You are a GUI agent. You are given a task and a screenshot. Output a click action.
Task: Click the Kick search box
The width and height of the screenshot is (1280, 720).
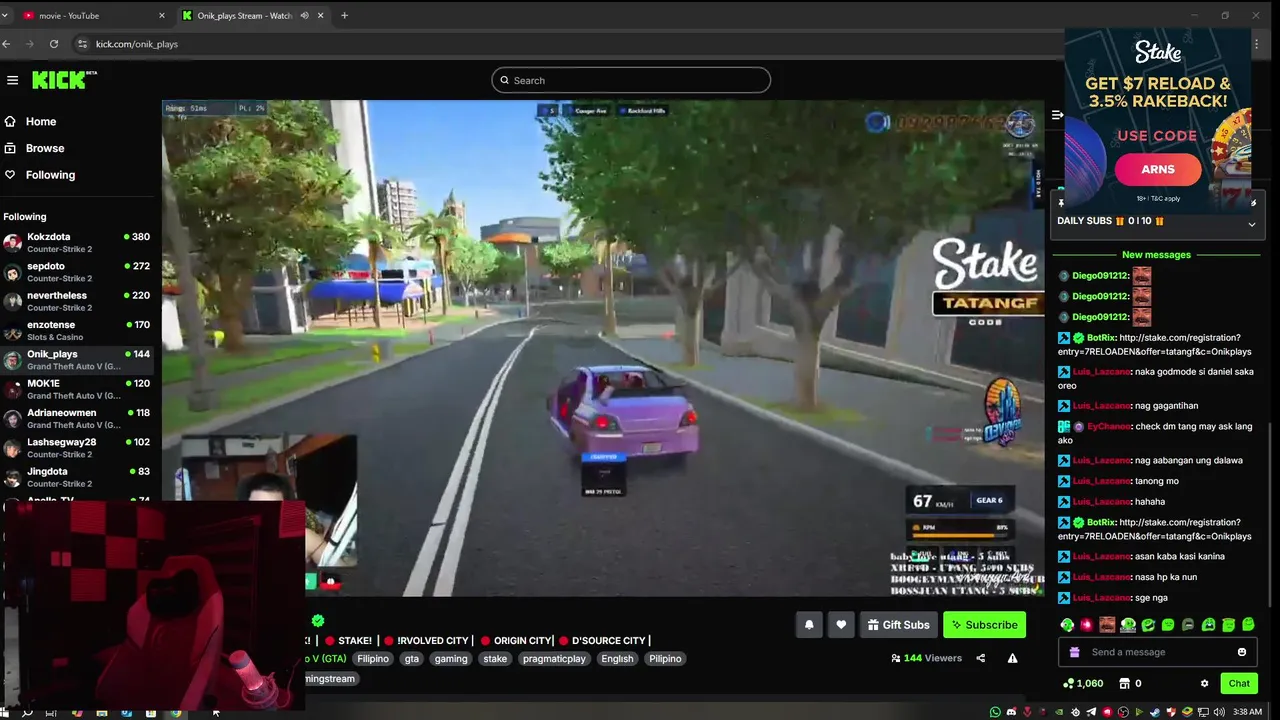[x=631, y=80]
